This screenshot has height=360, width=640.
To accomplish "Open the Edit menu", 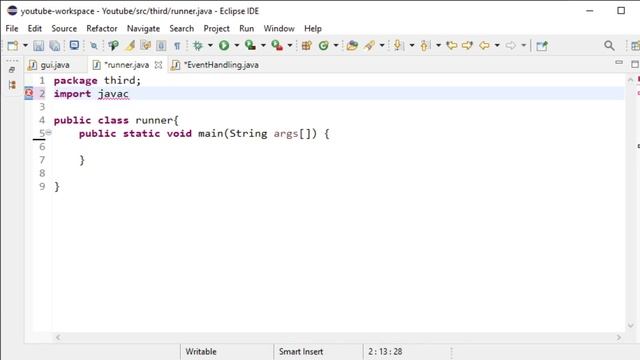I will 35,29.
